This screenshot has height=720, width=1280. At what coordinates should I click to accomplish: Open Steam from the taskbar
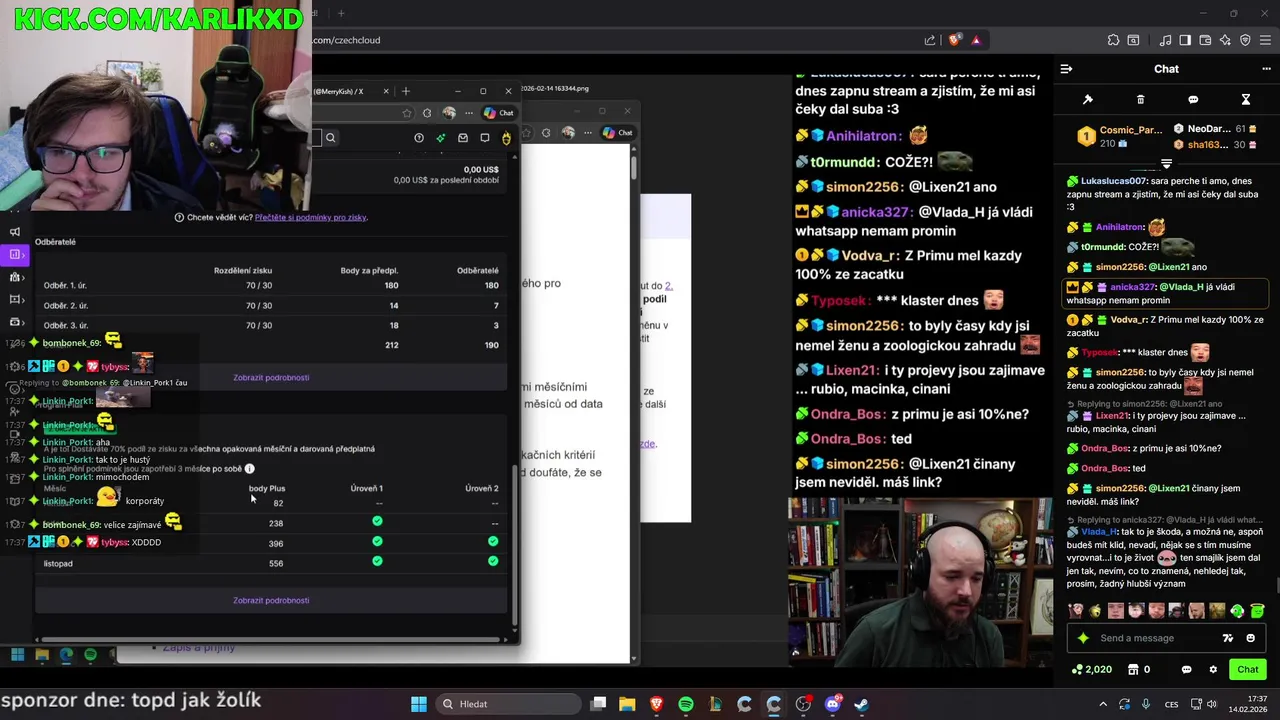coord(861,704)
